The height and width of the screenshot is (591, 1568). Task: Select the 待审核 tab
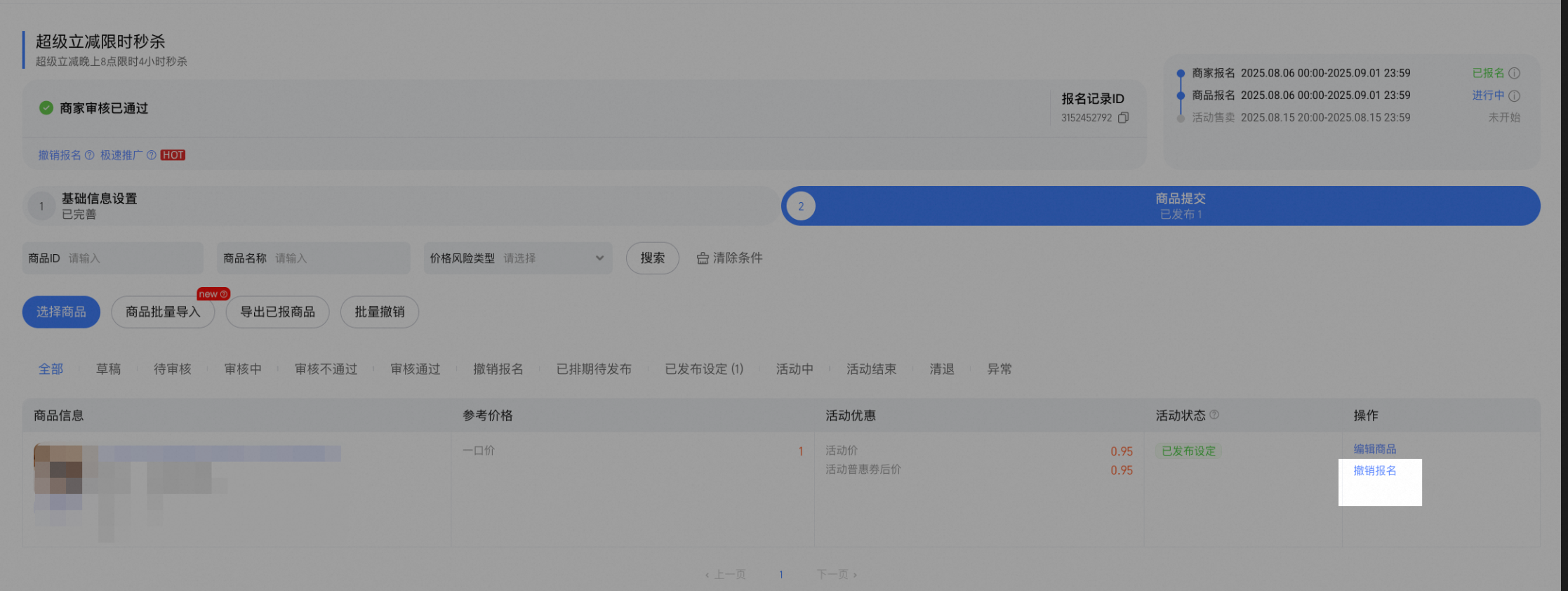(x=173, y=369)
